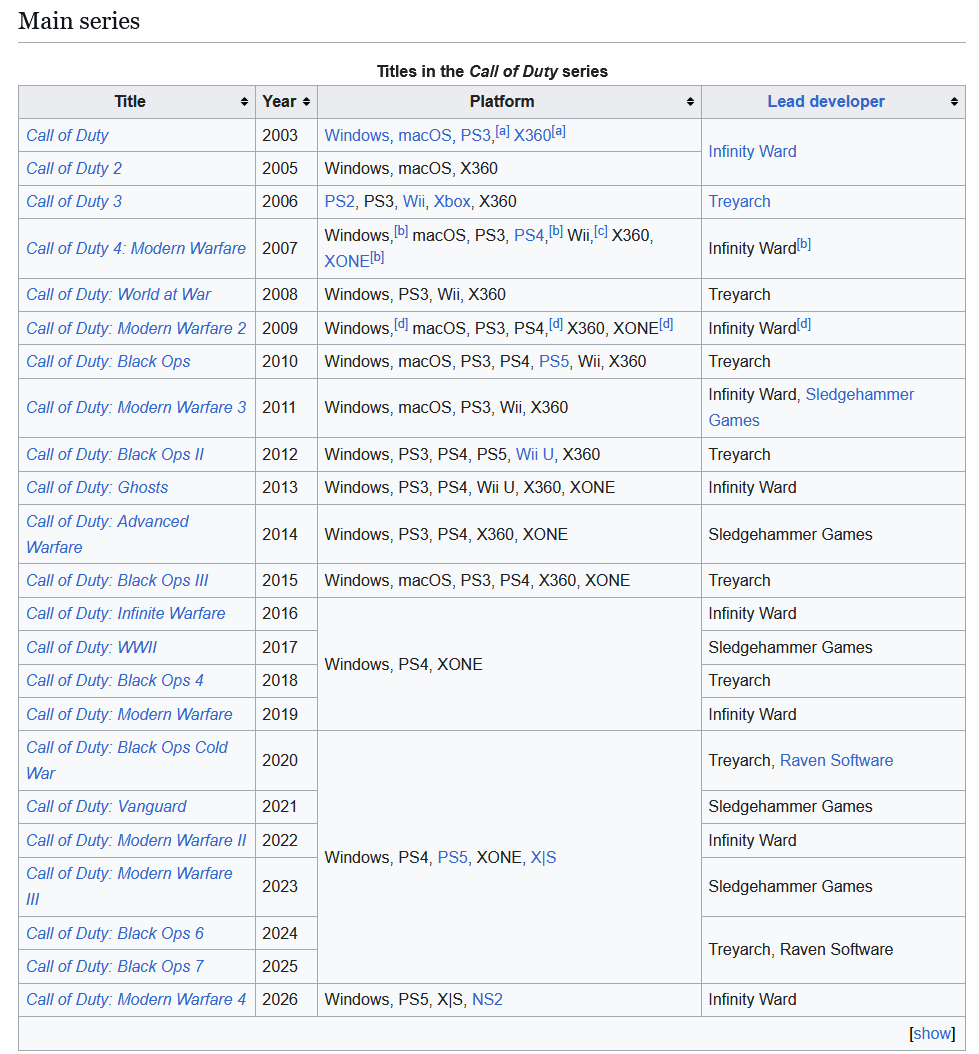The height and width of the screenshot is (1054, 979).
Task: Open Call of Duty: Advanced Warfare link
Action: [x=108, y=534]
